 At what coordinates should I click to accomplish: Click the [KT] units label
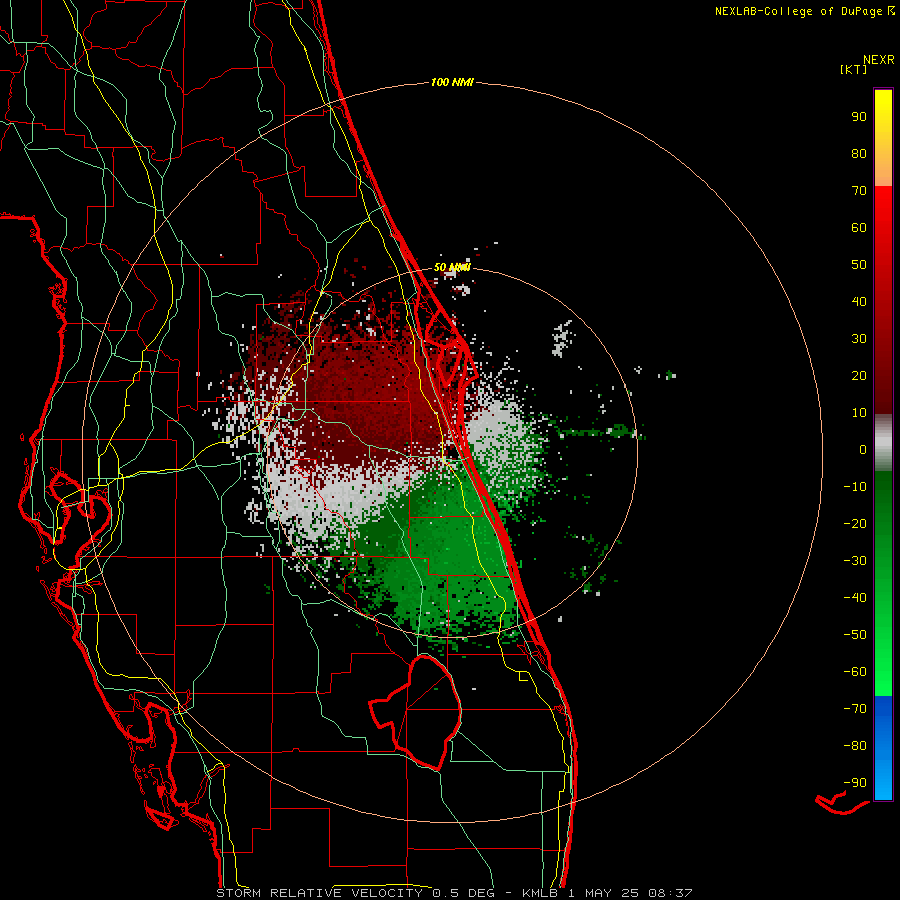tap(853, 69)
